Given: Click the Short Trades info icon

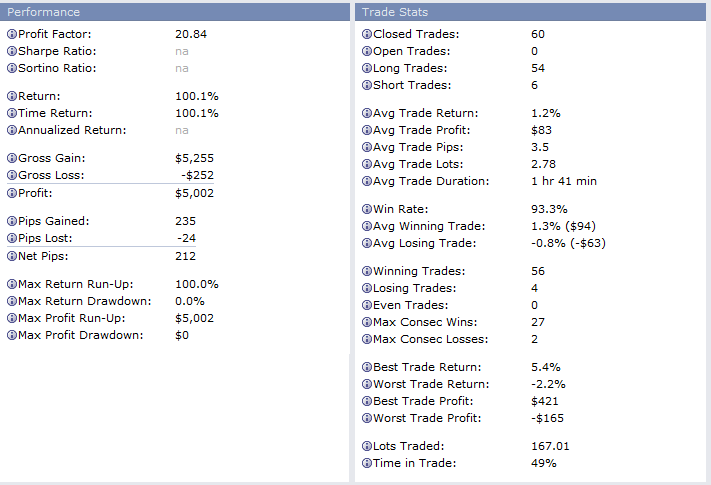Looking at the screenshot, I should pyautogui.click(x=367, y=85).
